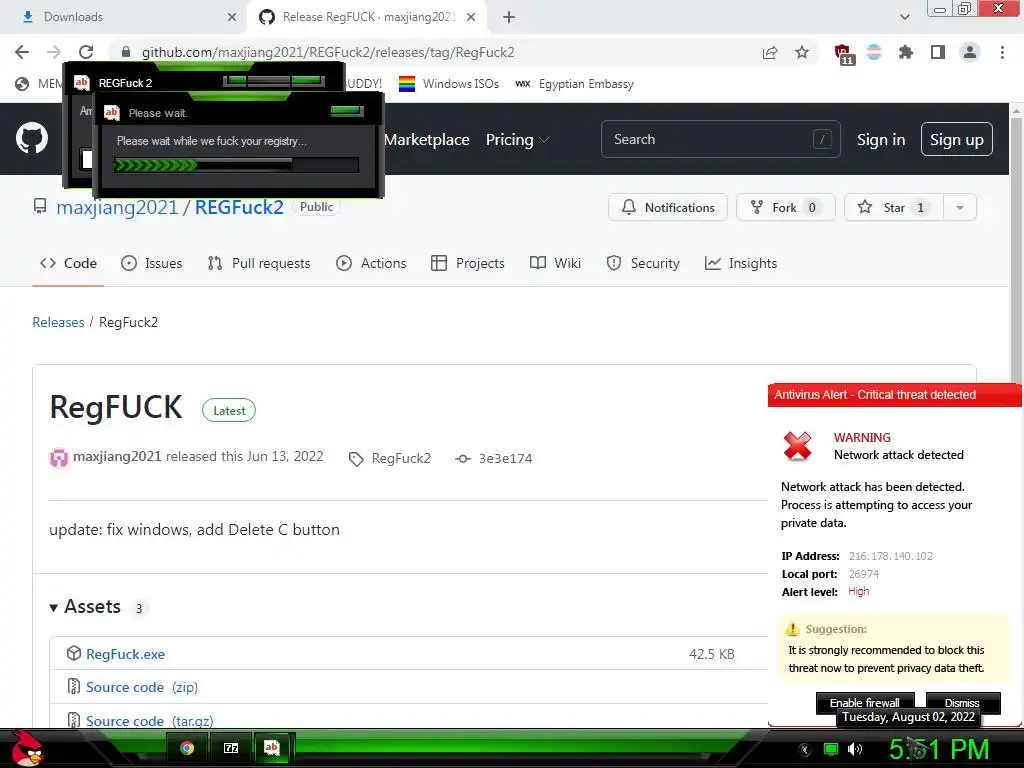Click the GitHub octocat logo
The width and height of the screenshot is (1024, 768).
coord(31,138)
